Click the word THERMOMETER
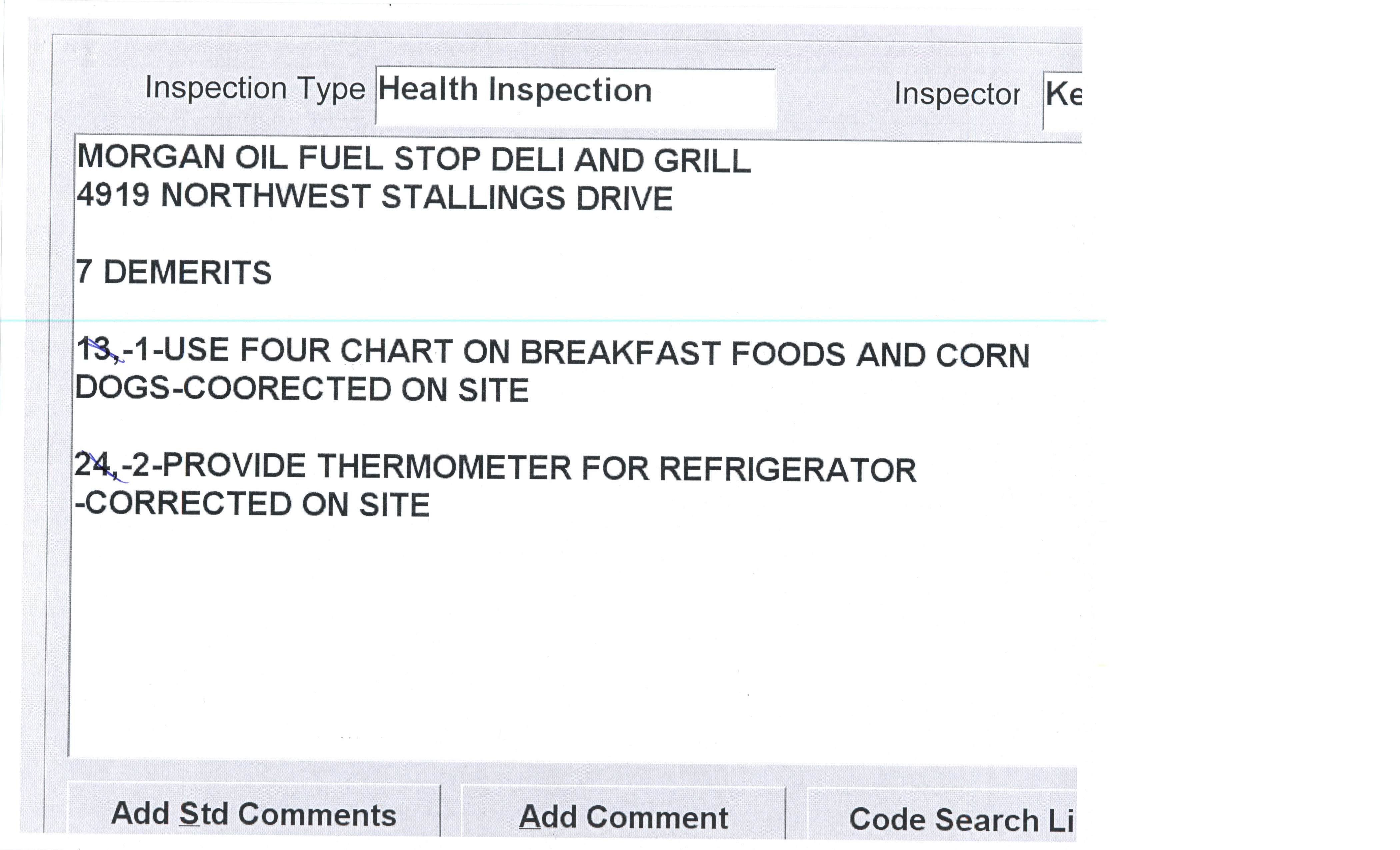Screen dimensions: 1400x850 click(444, 468)
